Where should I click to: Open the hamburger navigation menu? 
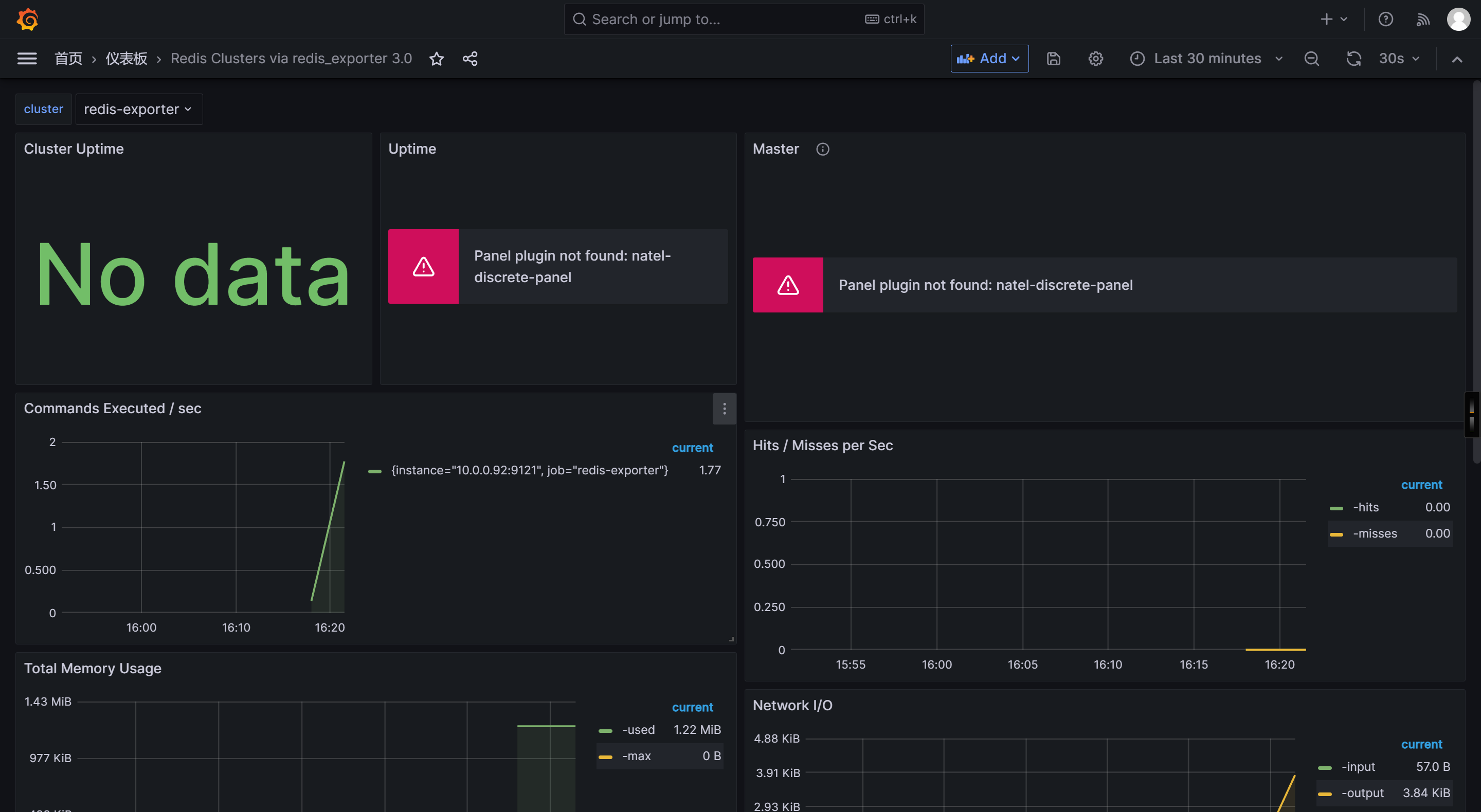click(27, 59)
